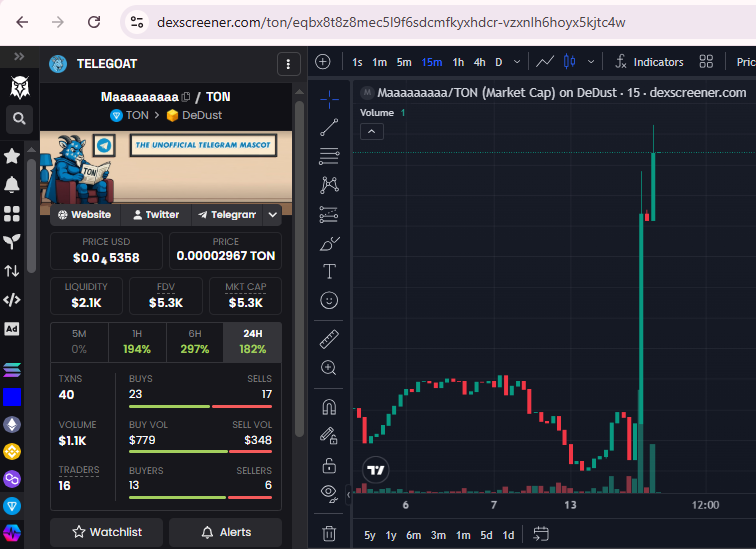Set chart interval to 5m
Image resolution: width=756 pixels, height=549 pixels.
[404, 62]
